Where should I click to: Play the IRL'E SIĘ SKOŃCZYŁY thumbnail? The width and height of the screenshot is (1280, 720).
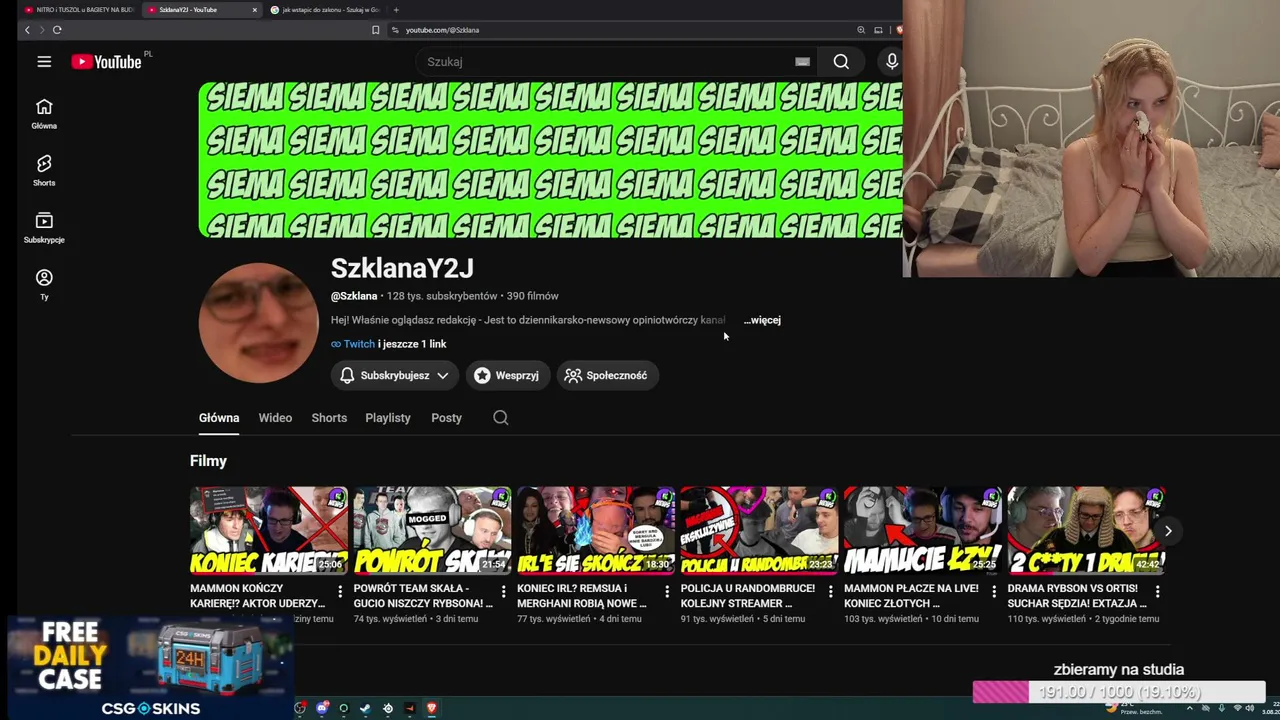pos(596,531)
